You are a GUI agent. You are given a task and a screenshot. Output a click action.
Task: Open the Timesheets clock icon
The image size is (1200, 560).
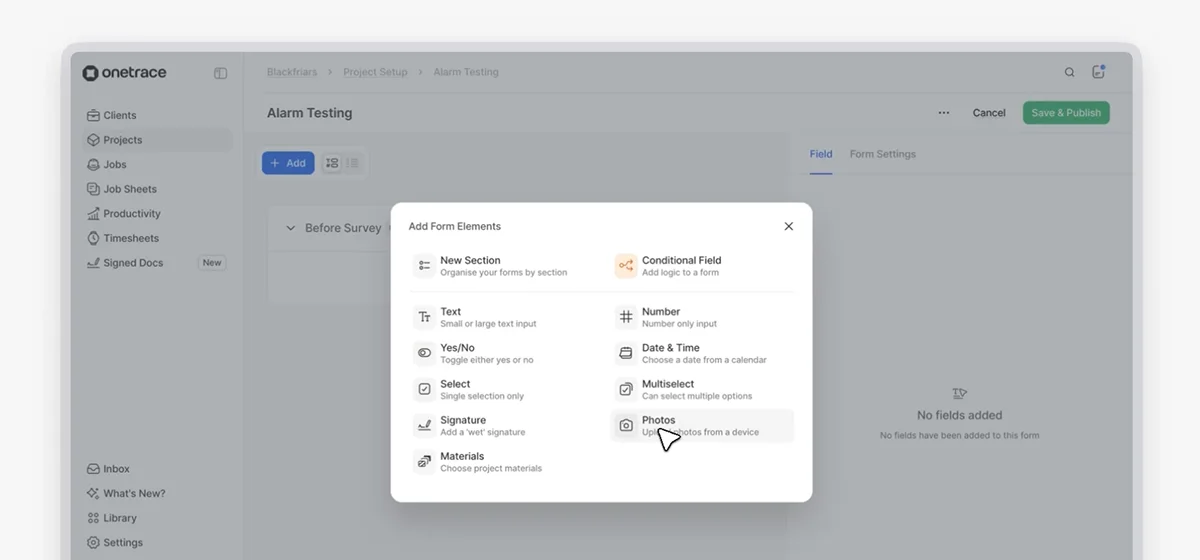[93, 238]
